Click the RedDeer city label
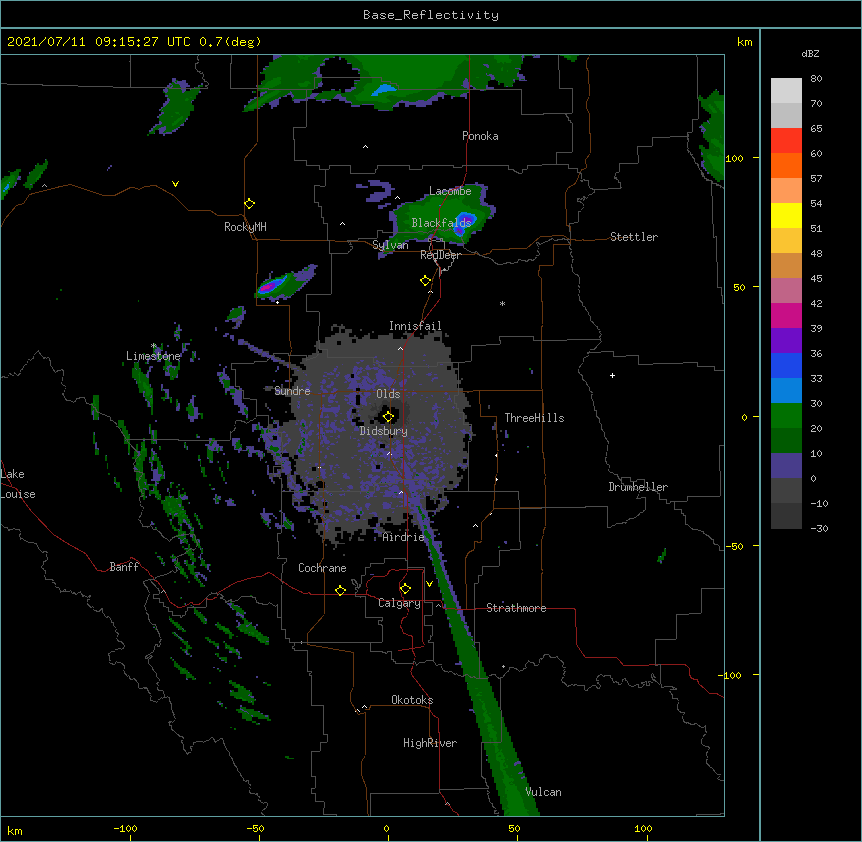Viewport: 862px width, 842px height. tap(440, 255)
